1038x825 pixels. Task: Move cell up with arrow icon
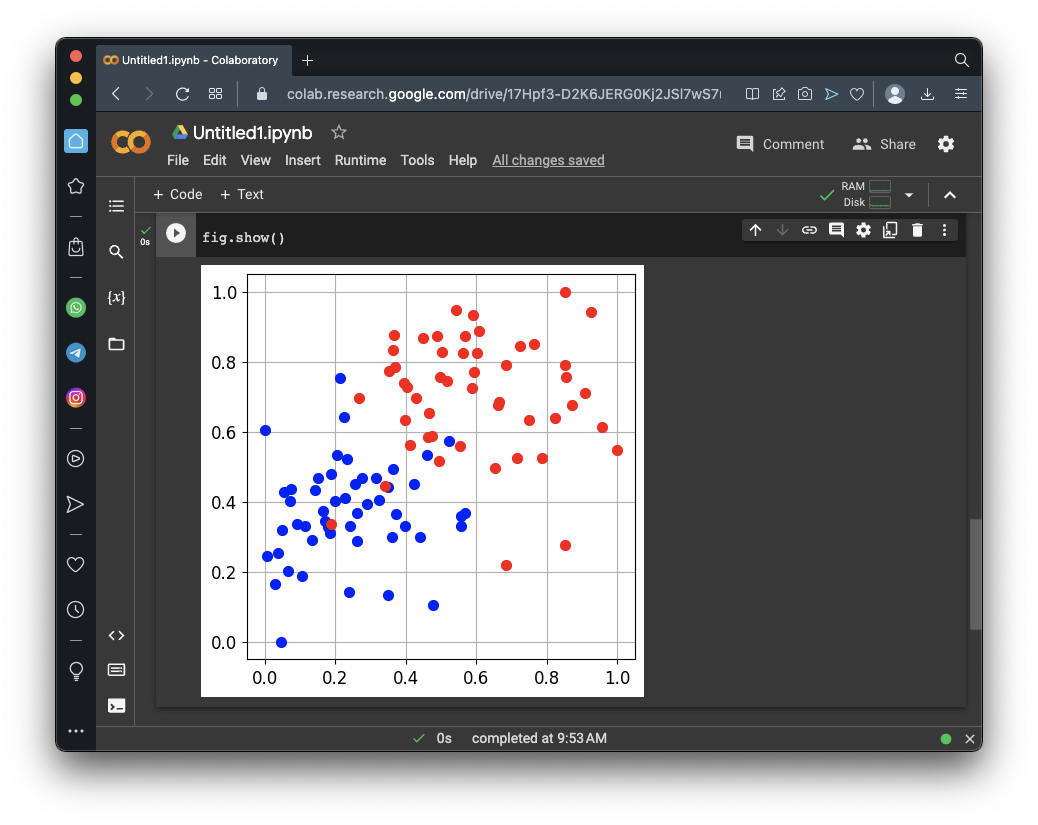[x=755, y=230]
